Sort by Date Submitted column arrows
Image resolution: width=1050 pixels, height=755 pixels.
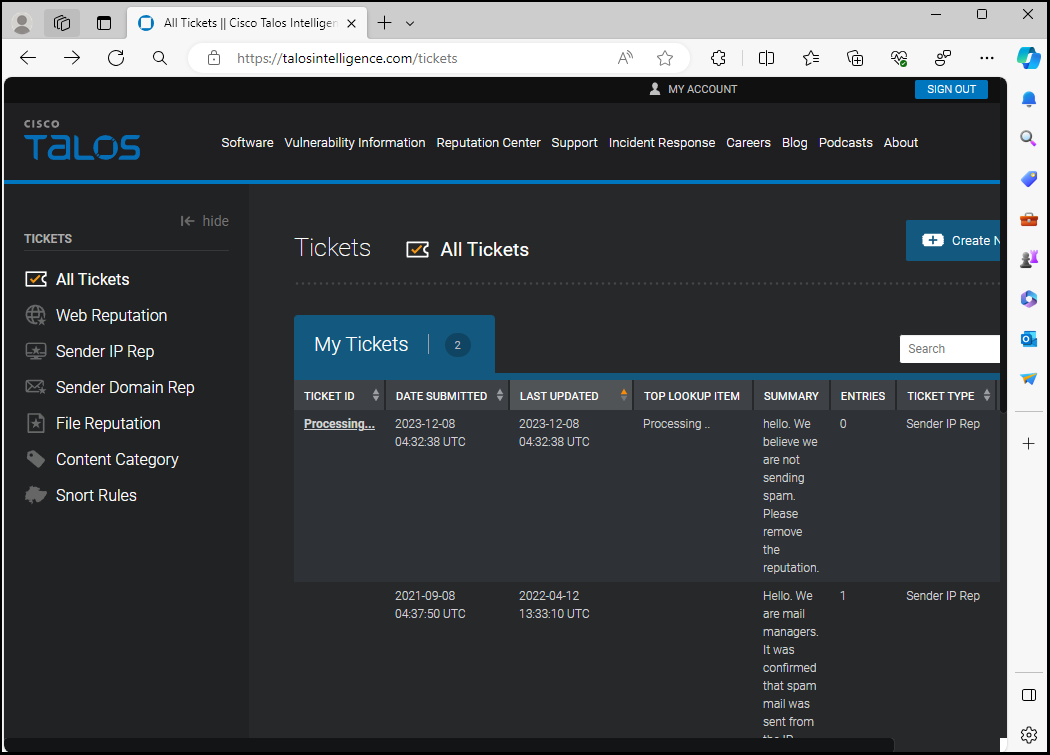tap(500, 395)
